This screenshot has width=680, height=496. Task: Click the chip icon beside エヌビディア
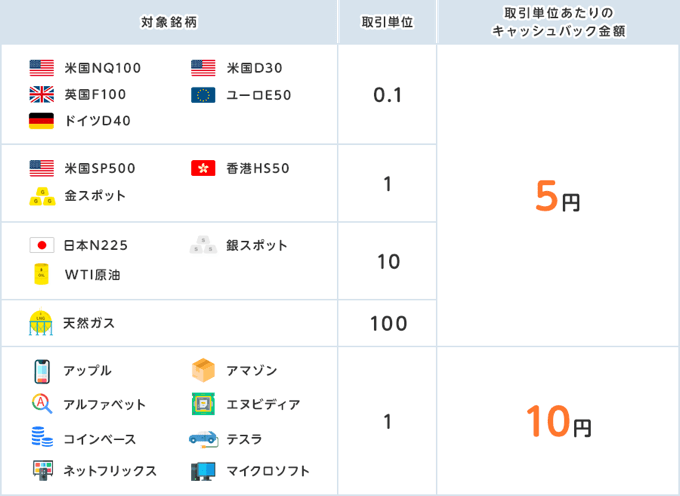[203, 404]
